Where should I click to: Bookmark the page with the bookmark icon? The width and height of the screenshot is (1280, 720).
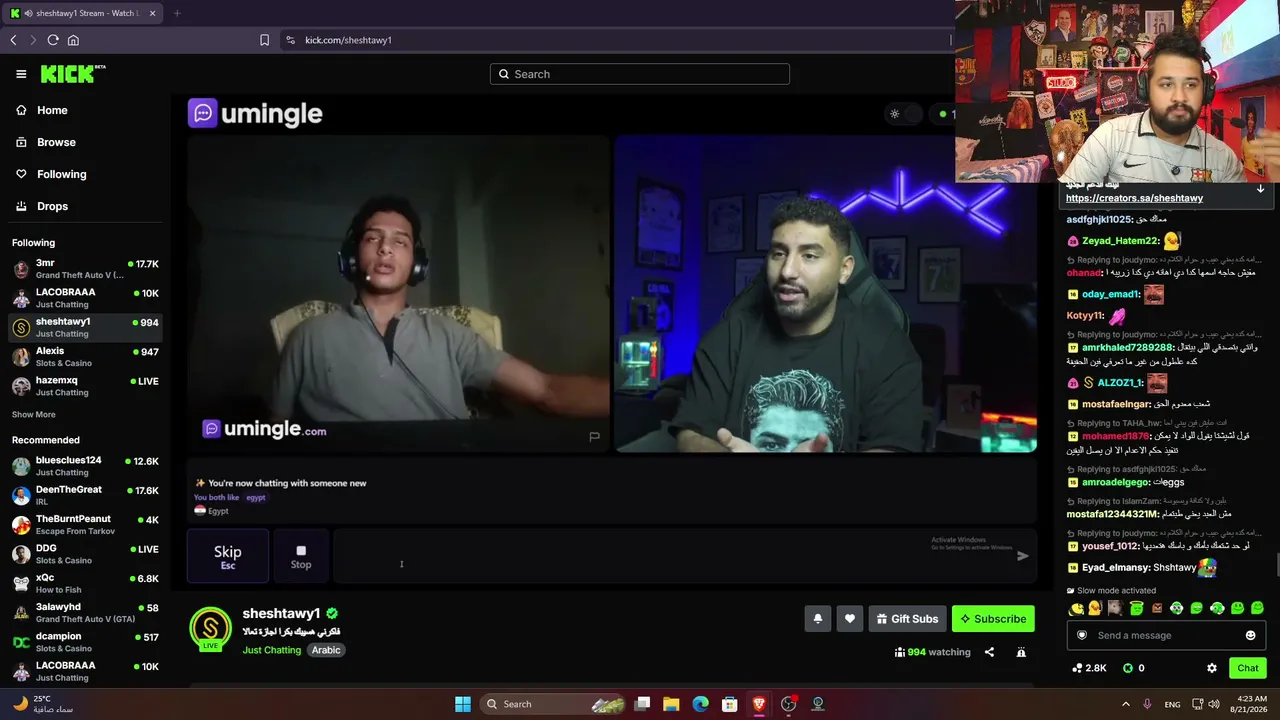(x=264, y=40)
